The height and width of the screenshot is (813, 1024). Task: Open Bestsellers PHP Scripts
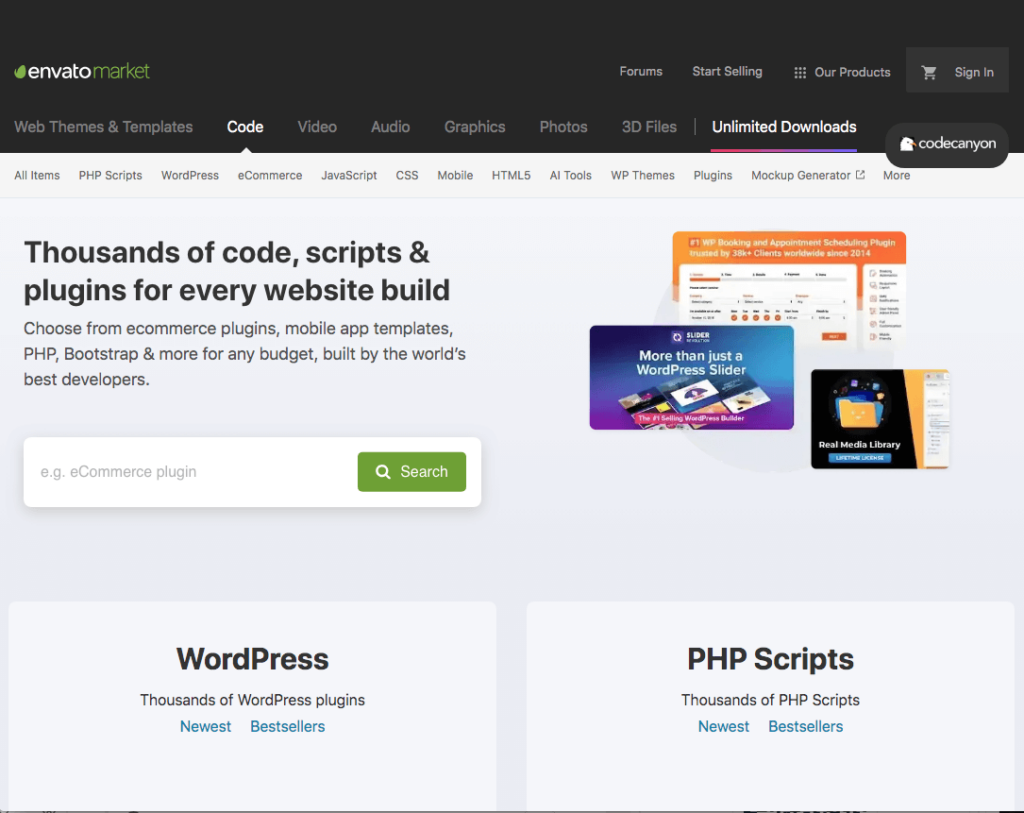805,726
